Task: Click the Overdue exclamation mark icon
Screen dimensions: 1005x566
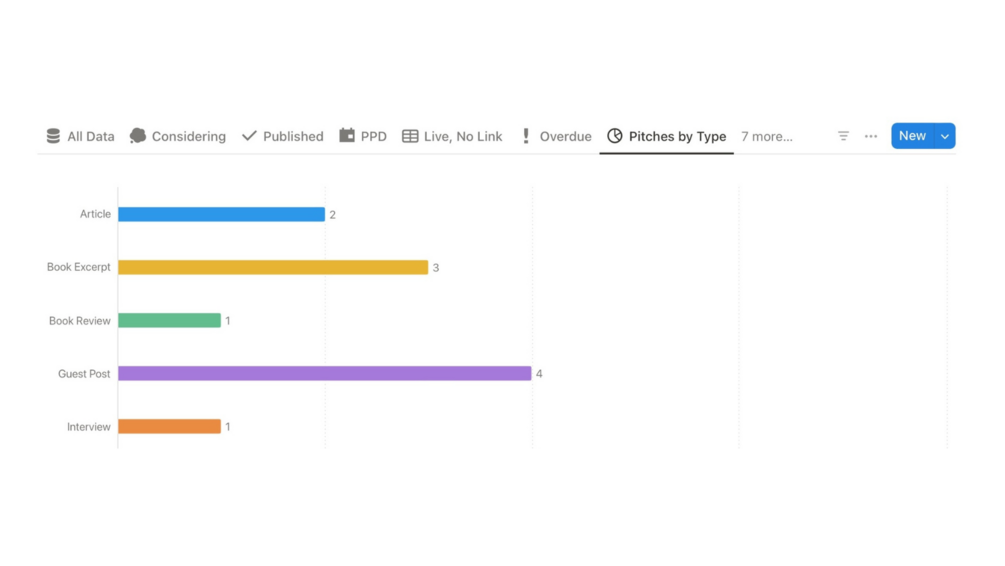Action: [x=526, y=136]
